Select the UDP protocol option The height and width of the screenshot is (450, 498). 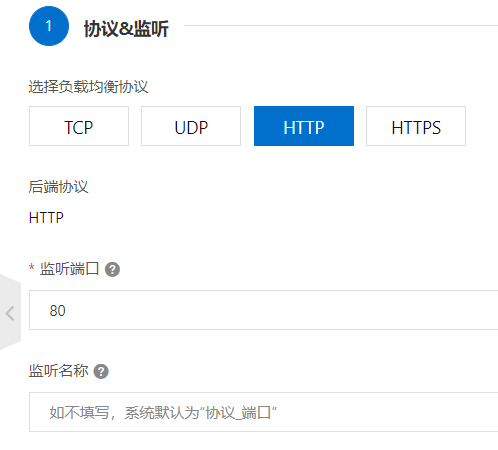pyautogui.click(x=191, y=126)
